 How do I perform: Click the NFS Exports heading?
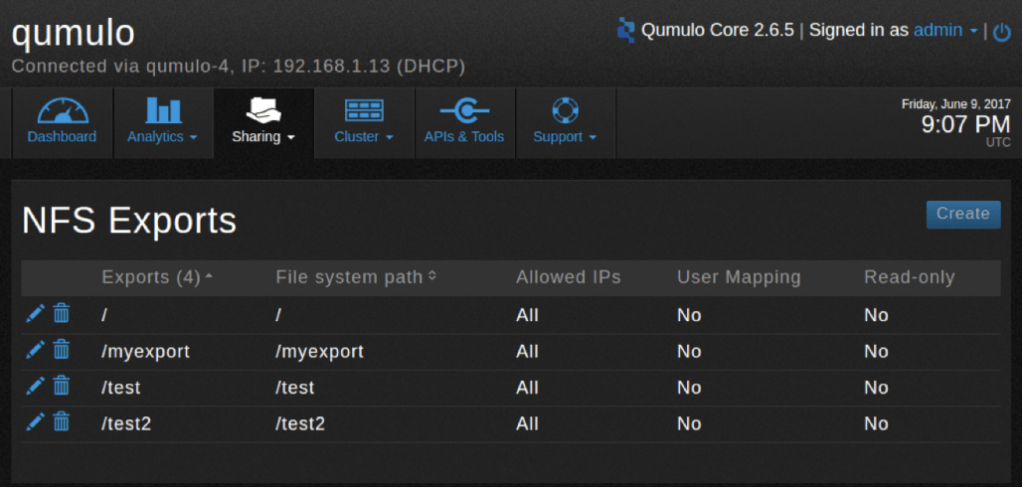[x=129, y=220]
